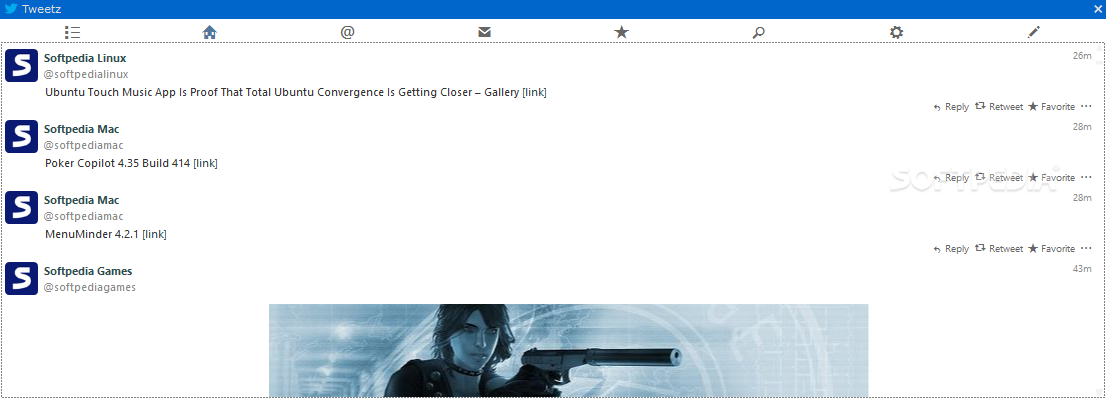Viewport: 1106px width, 400px height.
Task: Click Softpedia Games avatar
Action: (x=21, y=278)
